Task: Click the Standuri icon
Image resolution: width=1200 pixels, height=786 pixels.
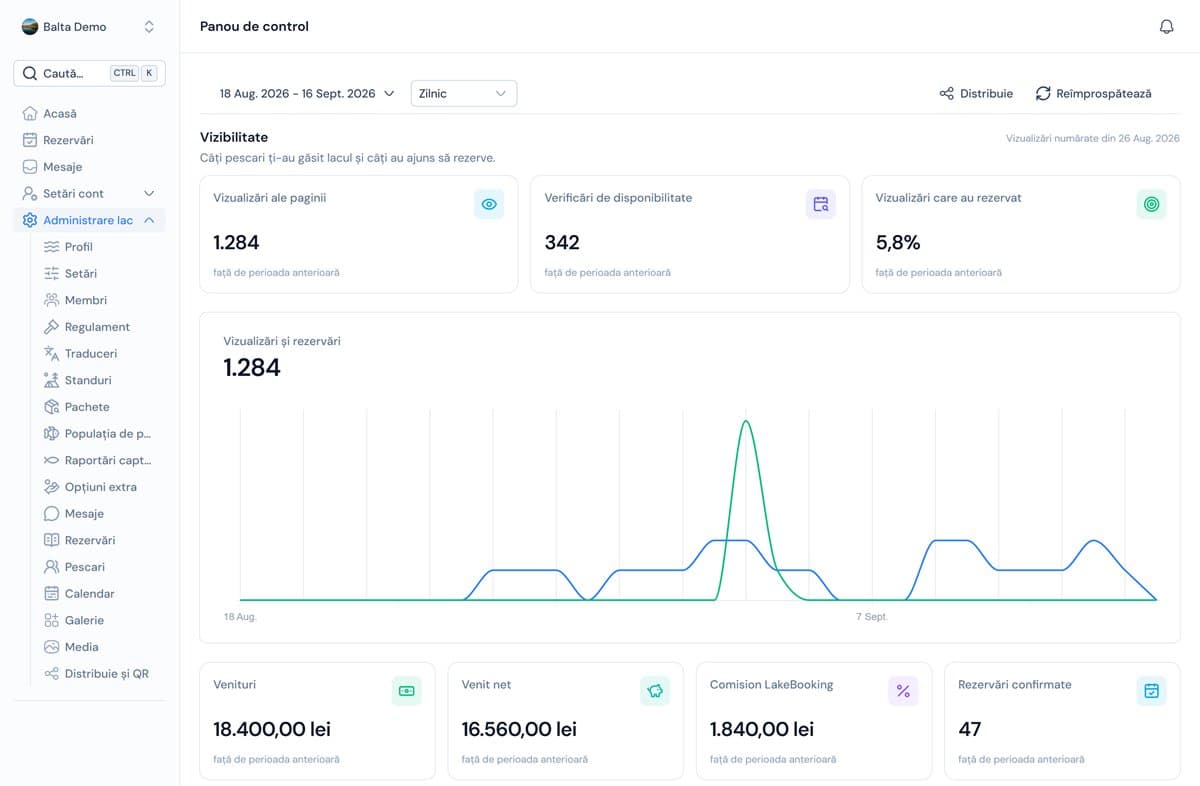Action: pos(52,380)
